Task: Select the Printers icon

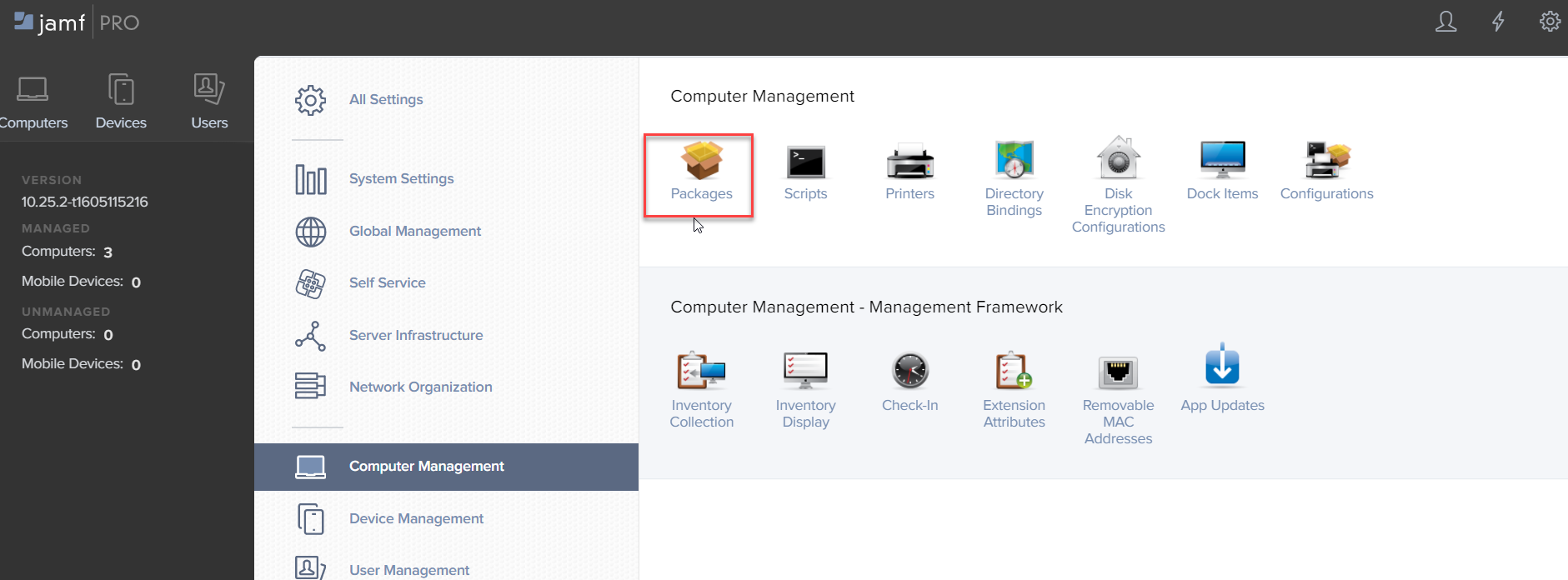Action: 909,162
